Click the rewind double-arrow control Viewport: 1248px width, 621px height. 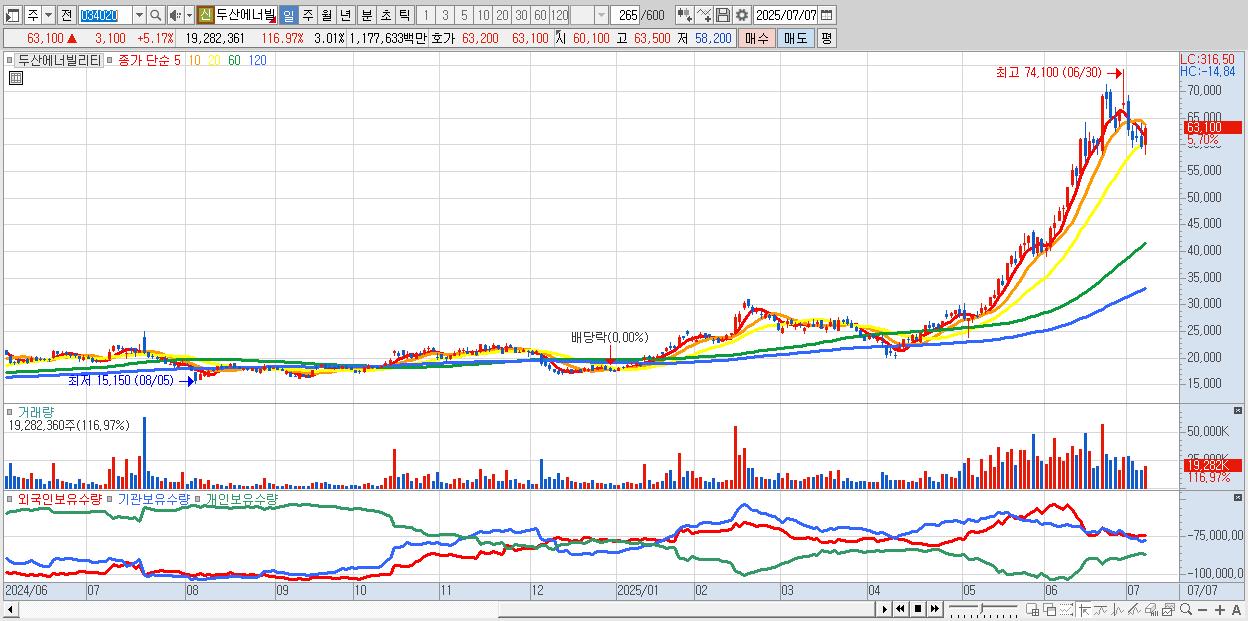point(900,609)
